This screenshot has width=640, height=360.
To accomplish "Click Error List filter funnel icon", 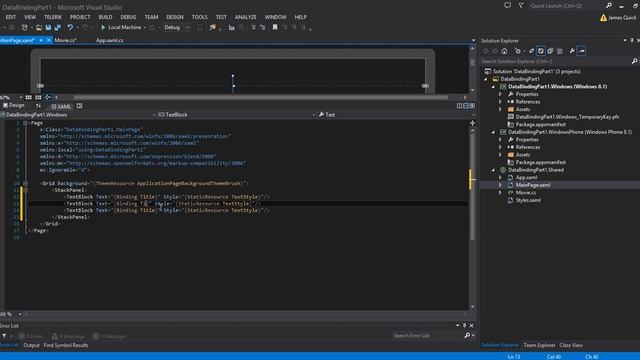I will [x=4, y=336].
